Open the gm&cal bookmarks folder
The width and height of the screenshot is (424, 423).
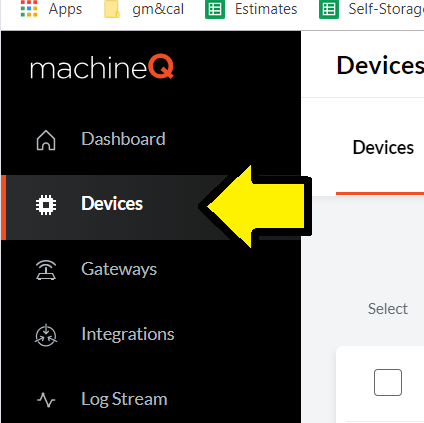[158, 9]
